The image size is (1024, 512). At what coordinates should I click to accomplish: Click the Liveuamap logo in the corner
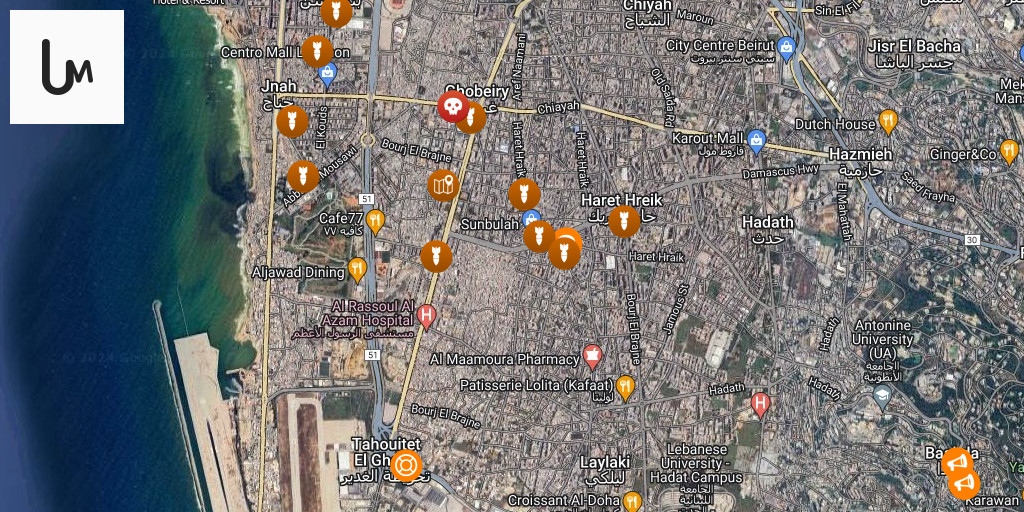pos(67,67)
